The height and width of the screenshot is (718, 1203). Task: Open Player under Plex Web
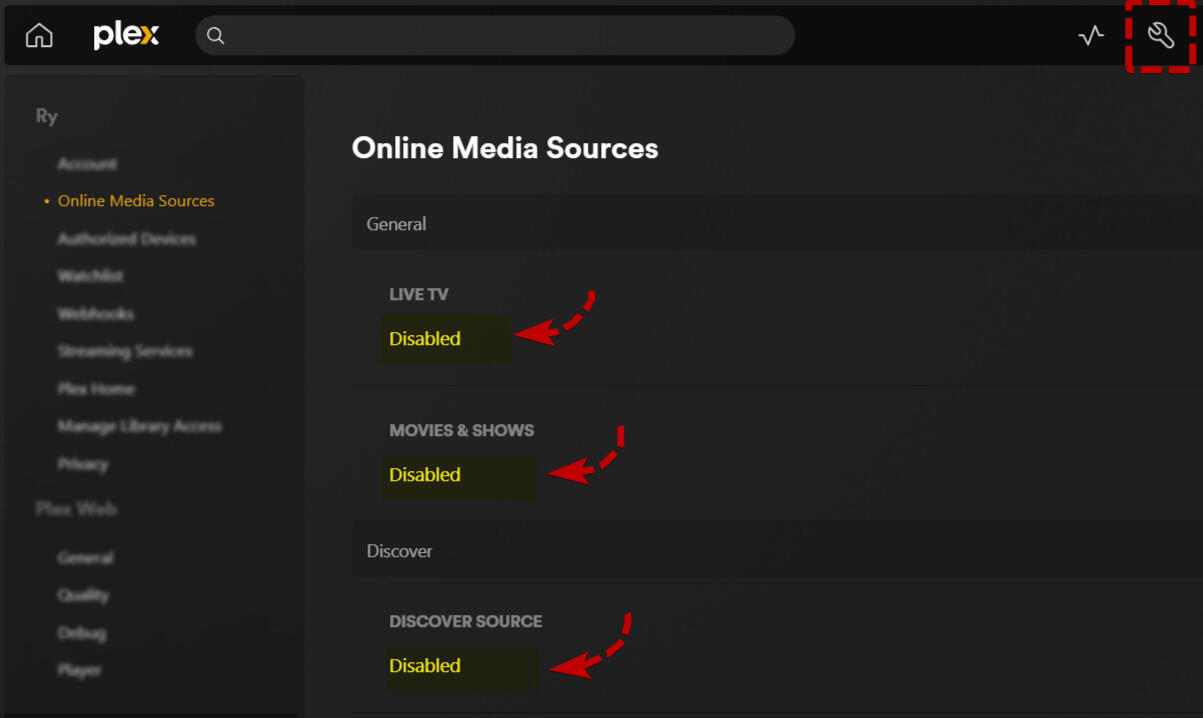79,670
